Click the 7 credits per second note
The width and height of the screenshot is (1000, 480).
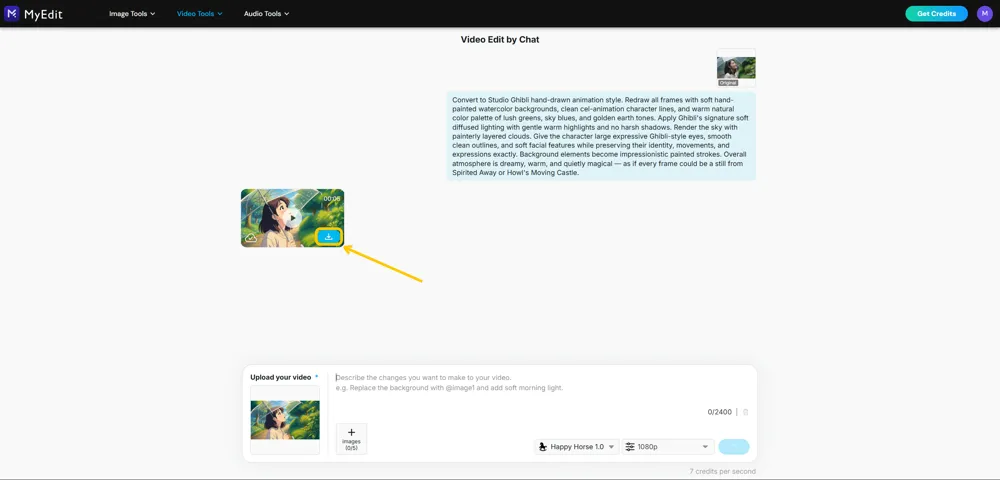(x=723, y=472)
